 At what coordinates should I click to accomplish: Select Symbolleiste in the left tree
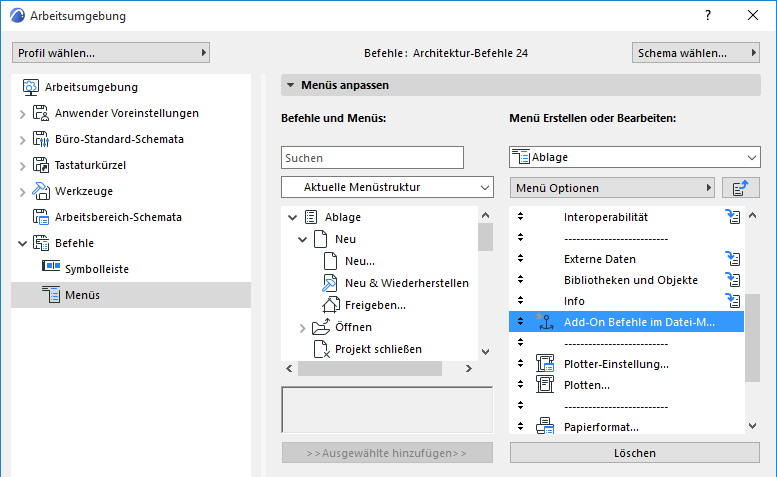[x=96, y=269]
